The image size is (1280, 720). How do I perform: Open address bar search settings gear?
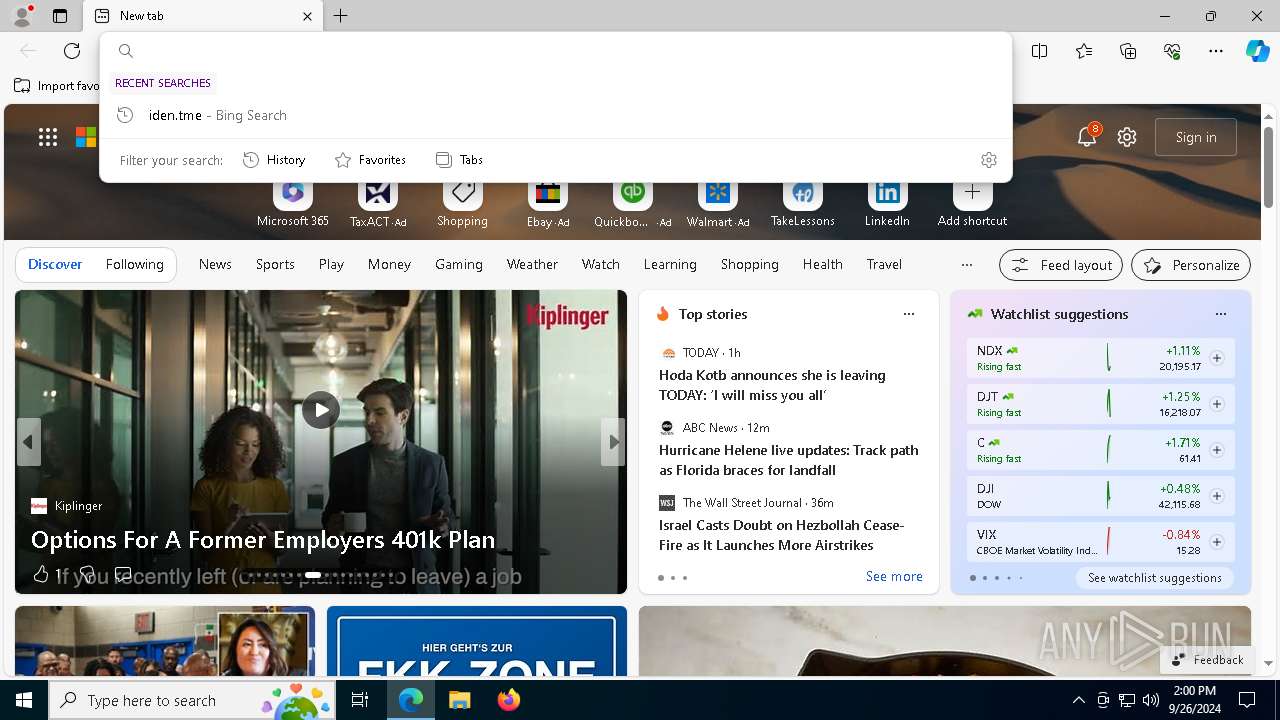989,160
